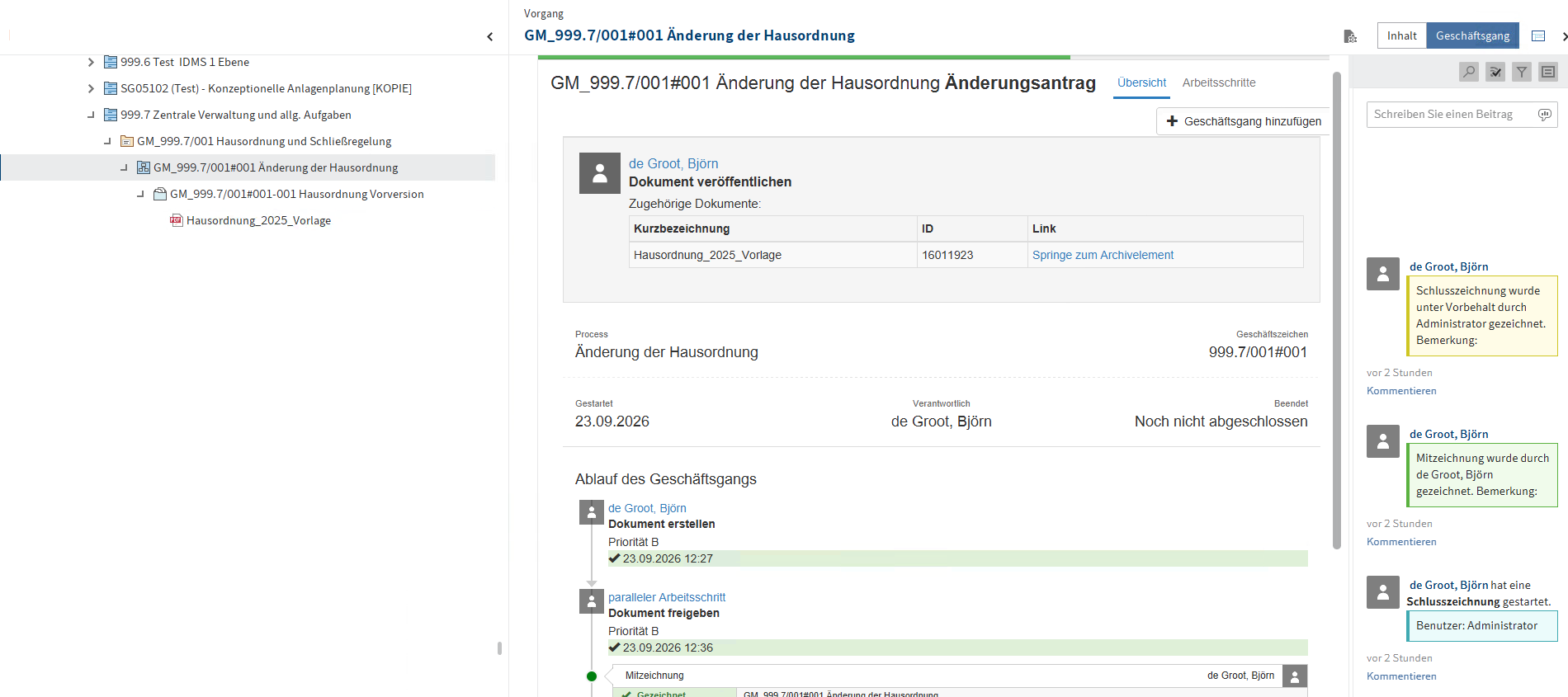Viewport: 1568px width, 697px height.
Task: Switch to Geschäftsgang view
Action: click(x=1472, y=35)
